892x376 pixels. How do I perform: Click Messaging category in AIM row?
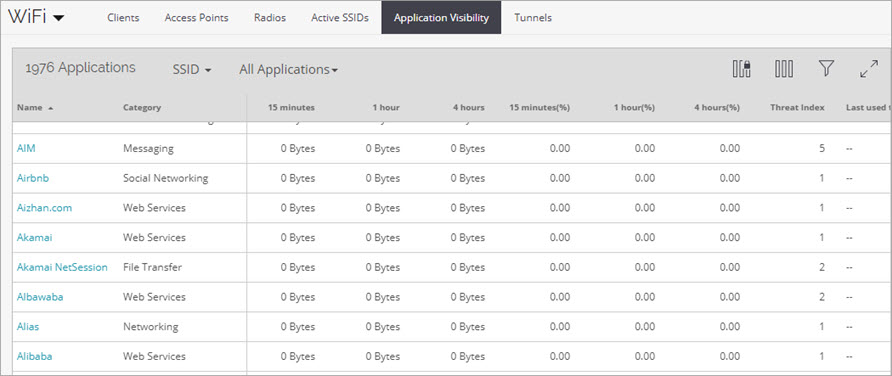[x=148, y=148]
